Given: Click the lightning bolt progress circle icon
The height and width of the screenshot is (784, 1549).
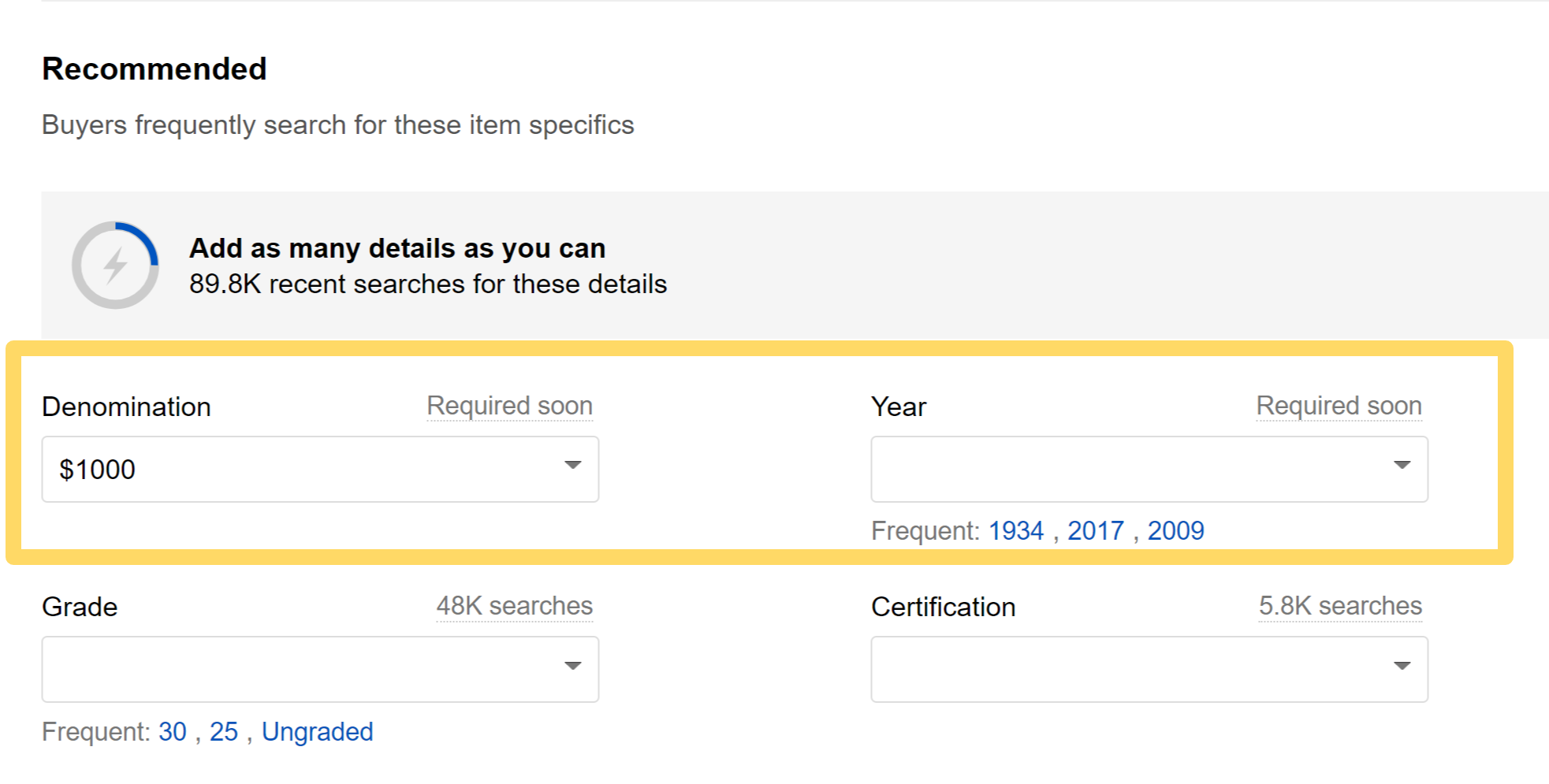Looking at the screenshot, I should [115, 266].
